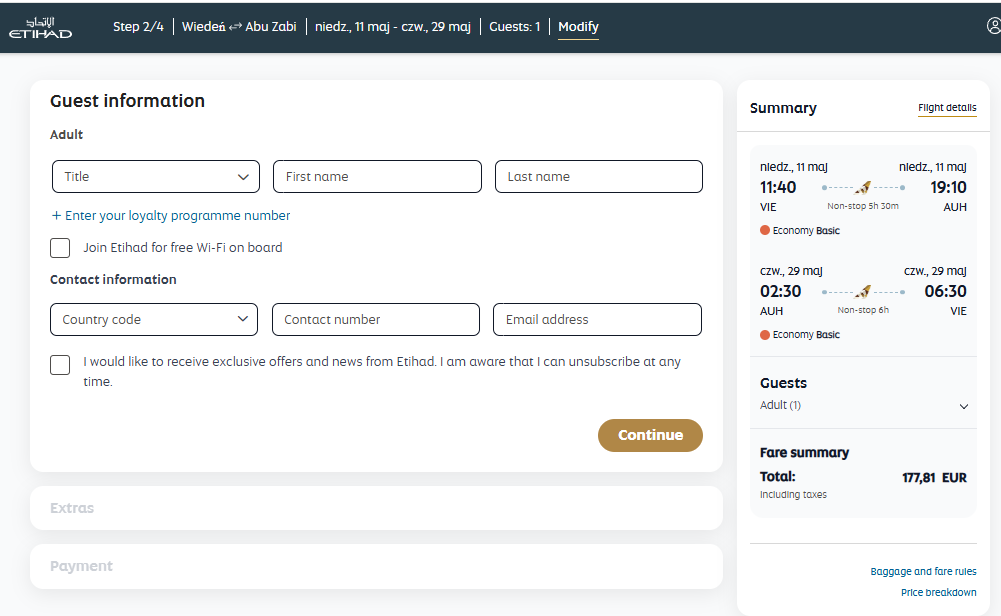This screenshot has width=1001, height=616.
Task: Click the Etihad logo in header
Action: click(x=40, y=28)
